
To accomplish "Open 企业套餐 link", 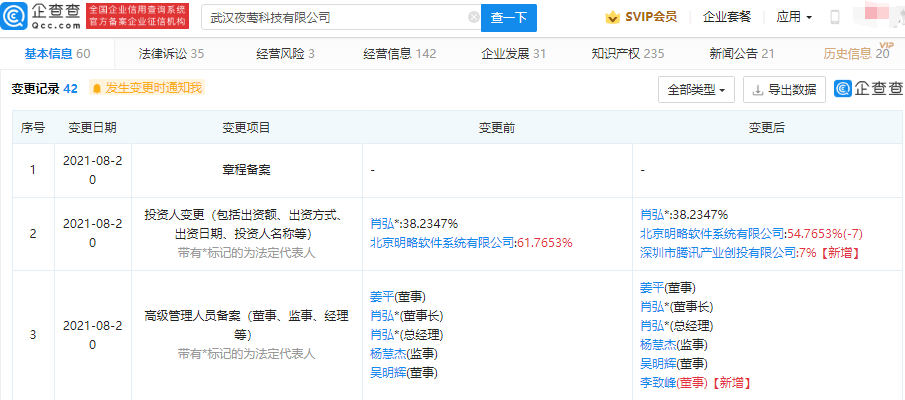I will [727, 17].
